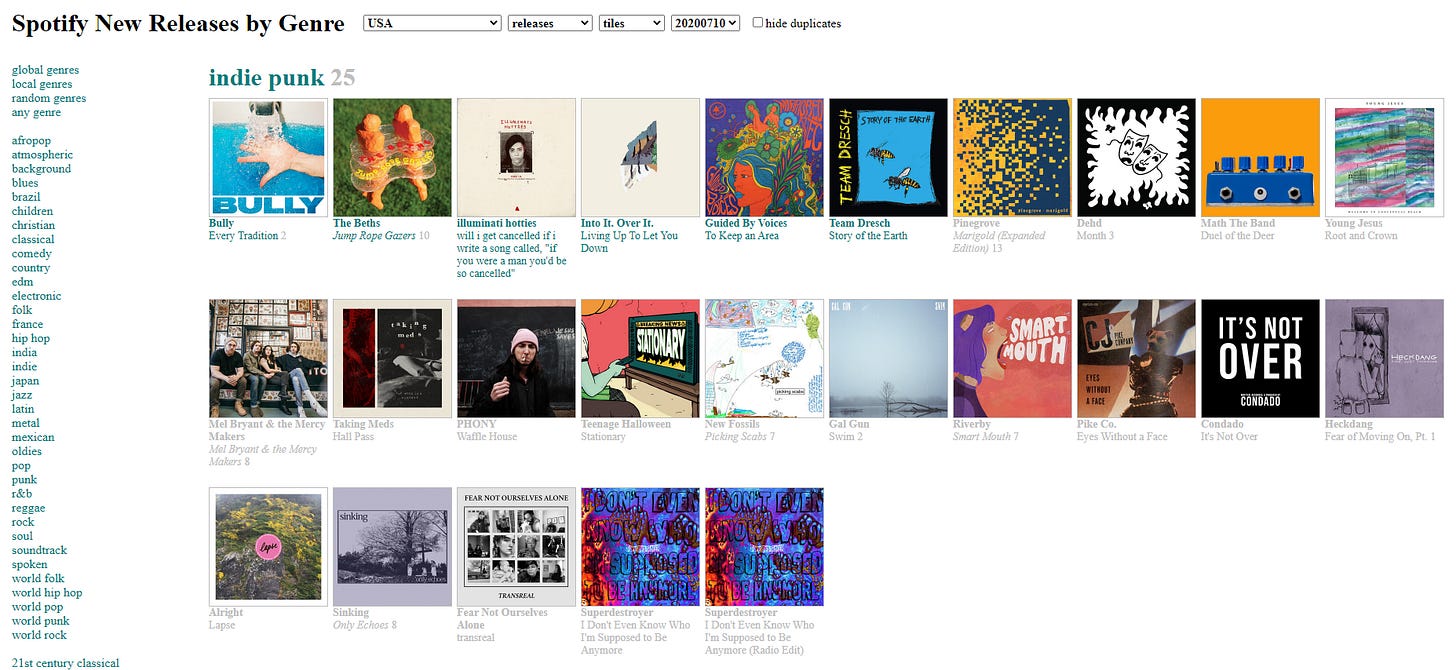Click the Alright Lapse cover
Viewport: 1456px width, 670px height.
tap(268, 547)
